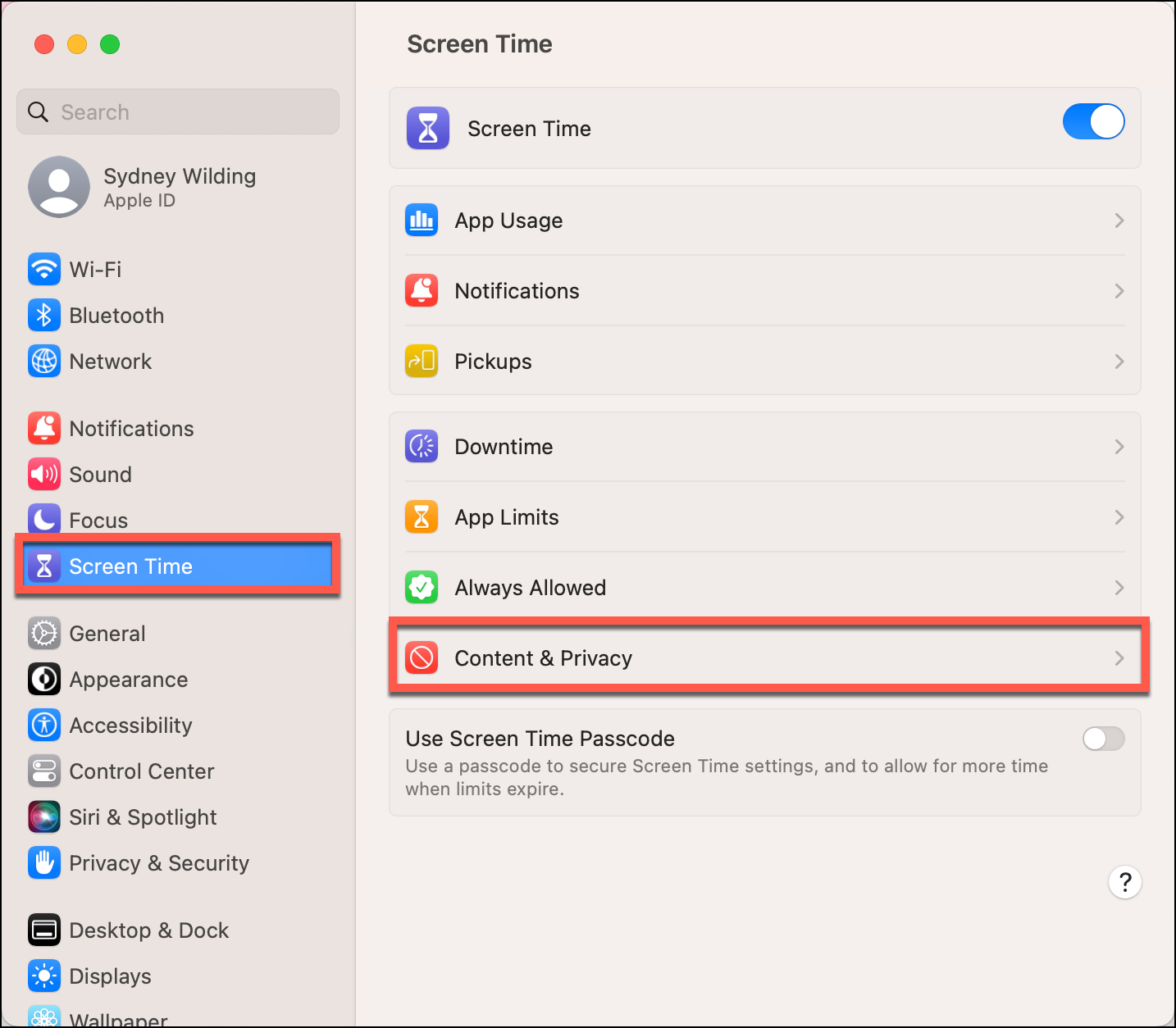1176x1028 pixels.
Task: Click the "Appearance" sidebar label
Action: (x=129, y=680)
